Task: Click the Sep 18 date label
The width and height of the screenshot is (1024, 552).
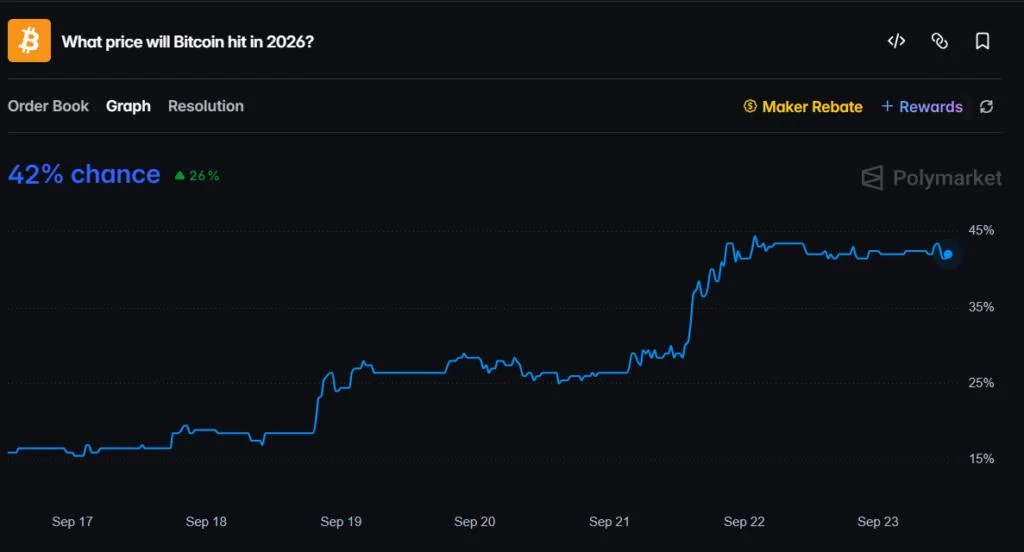Action: pyautogui.click(x=206, y=521)
